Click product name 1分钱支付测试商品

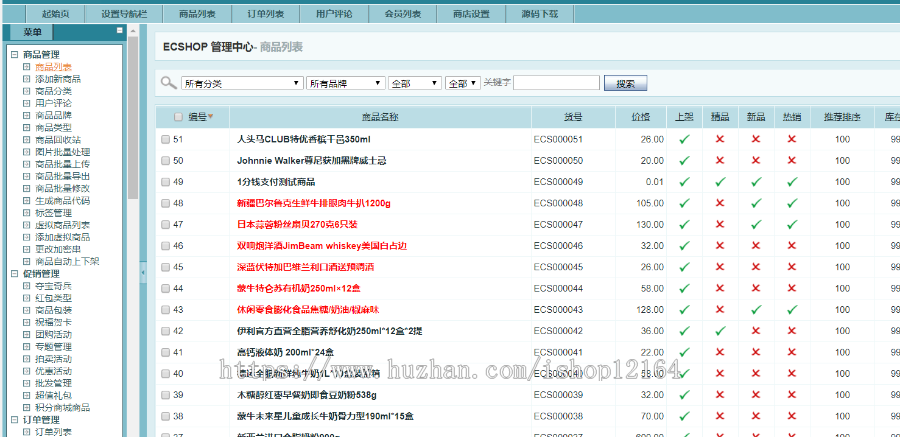pyautogui.click(x=276, y=182)
